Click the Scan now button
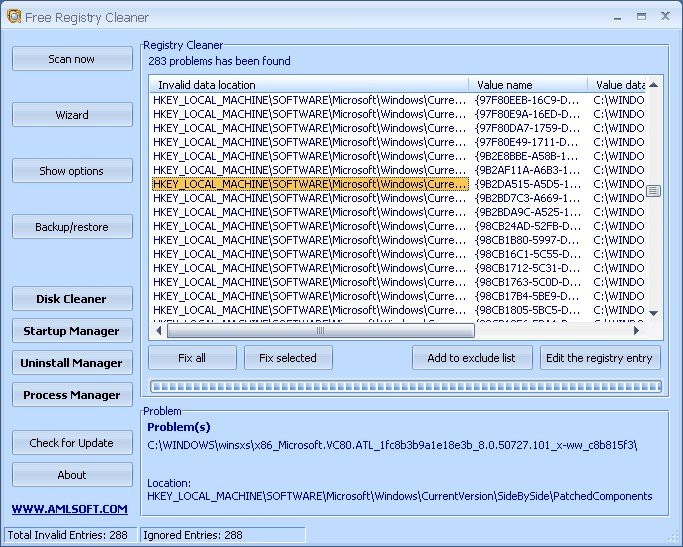The width and height of the screenshot is (683, 547). pyautogui.click(x=72, y=59)
